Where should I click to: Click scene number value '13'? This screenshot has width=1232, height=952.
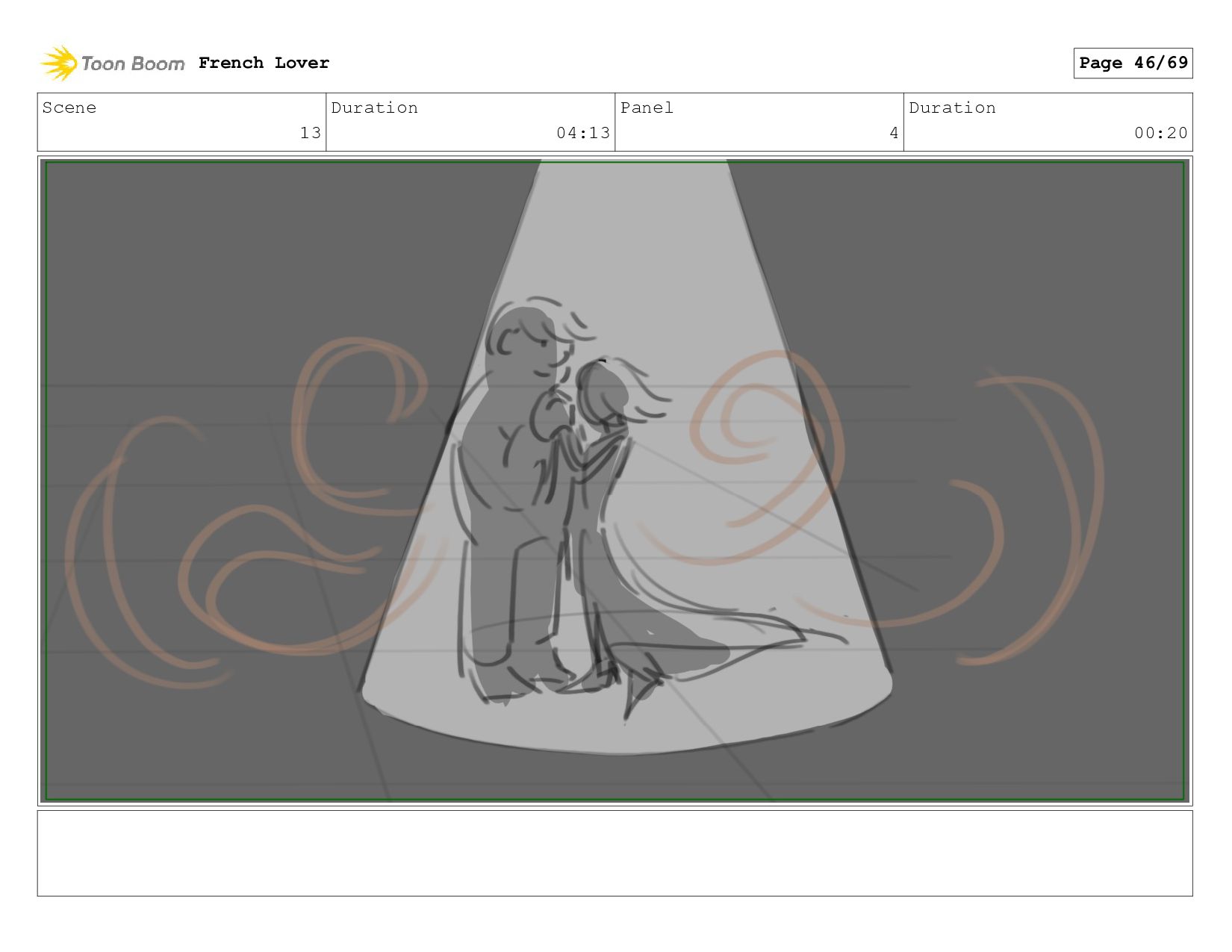click(x=311, y=133)
